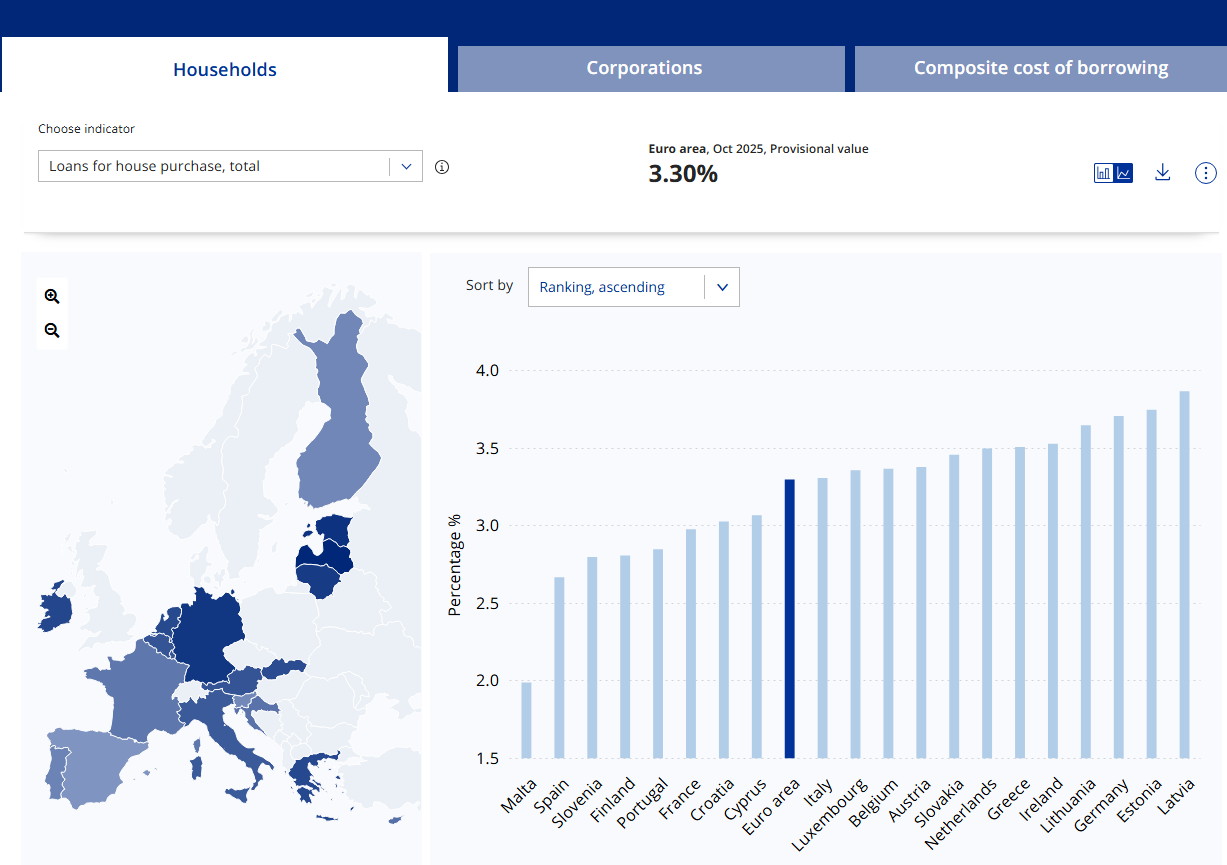Expand the Sort by dropdown
The image size is (1227, 865).
[x=633, y=287]
